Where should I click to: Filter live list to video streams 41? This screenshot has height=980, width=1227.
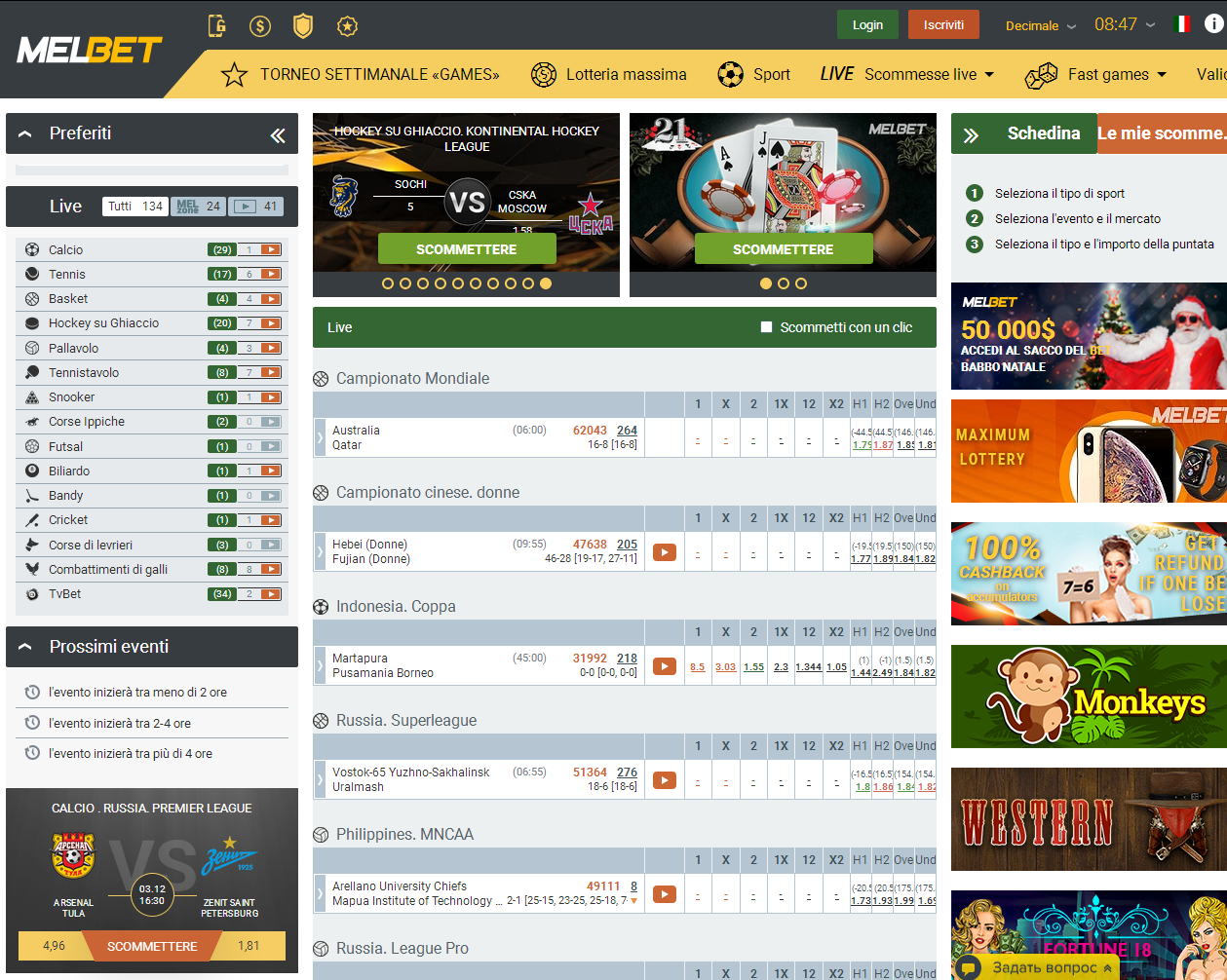click(x=257, y=206)
